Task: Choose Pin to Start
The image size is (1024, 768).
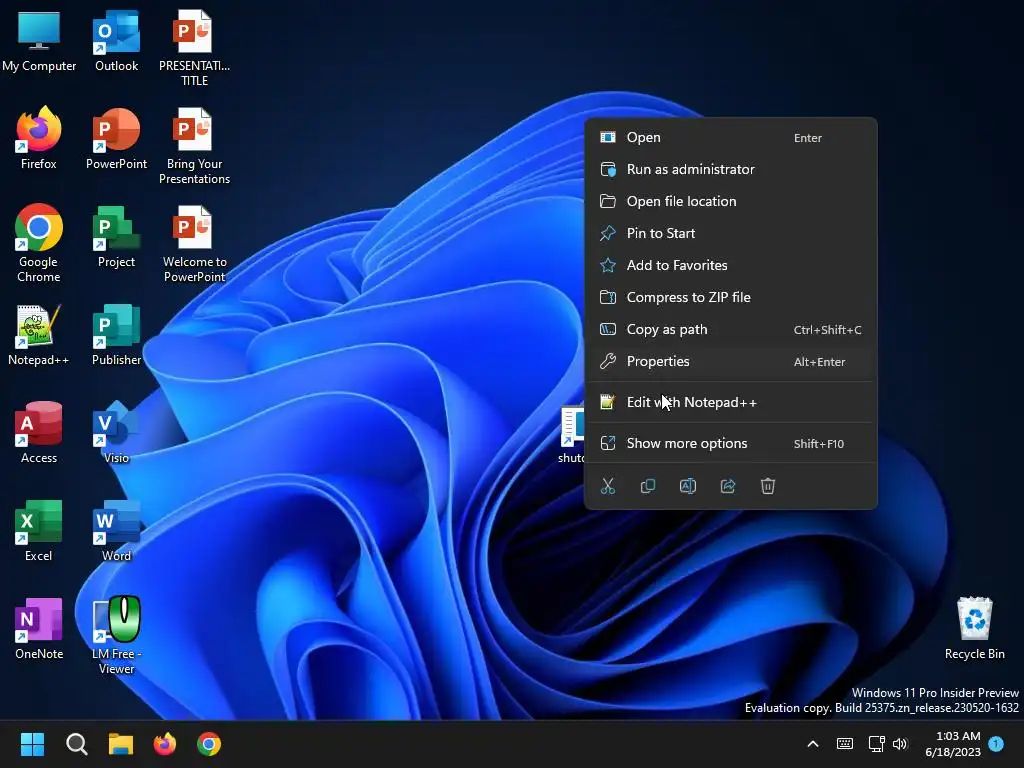Action: pos(730,233)
